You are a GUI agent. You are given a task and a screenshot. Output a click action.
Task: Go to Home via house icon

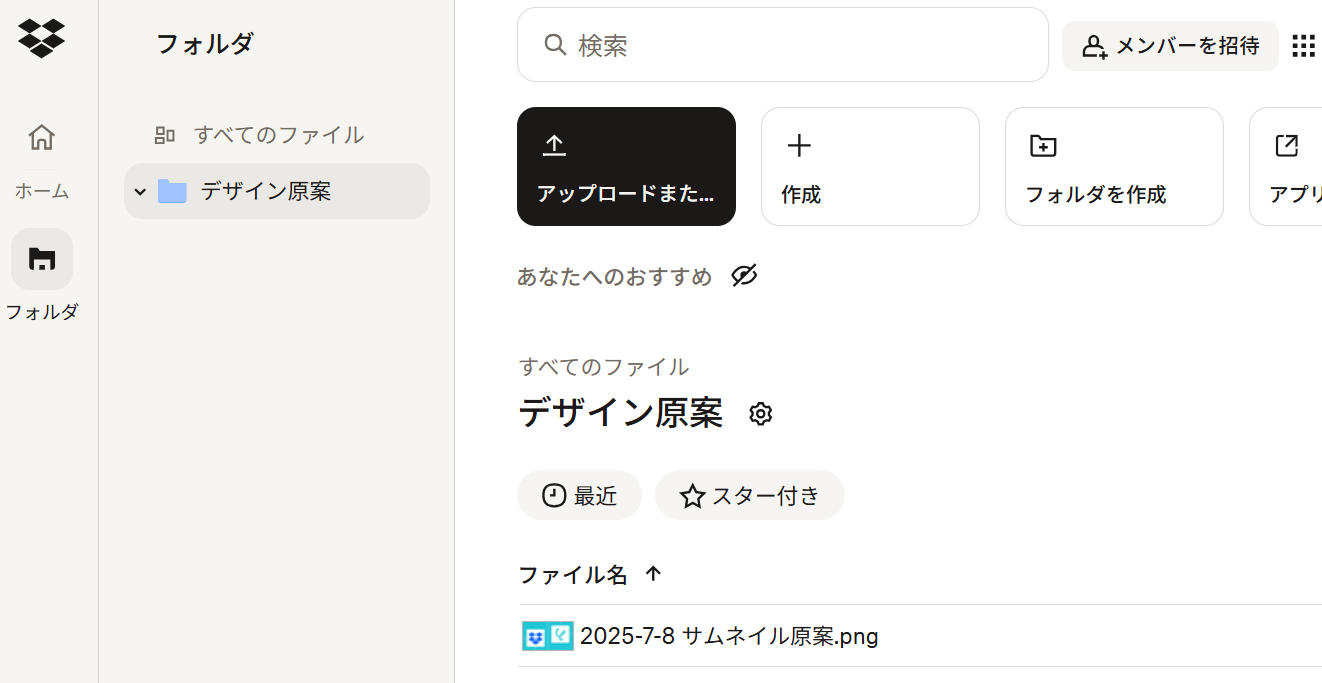(41, 137)
